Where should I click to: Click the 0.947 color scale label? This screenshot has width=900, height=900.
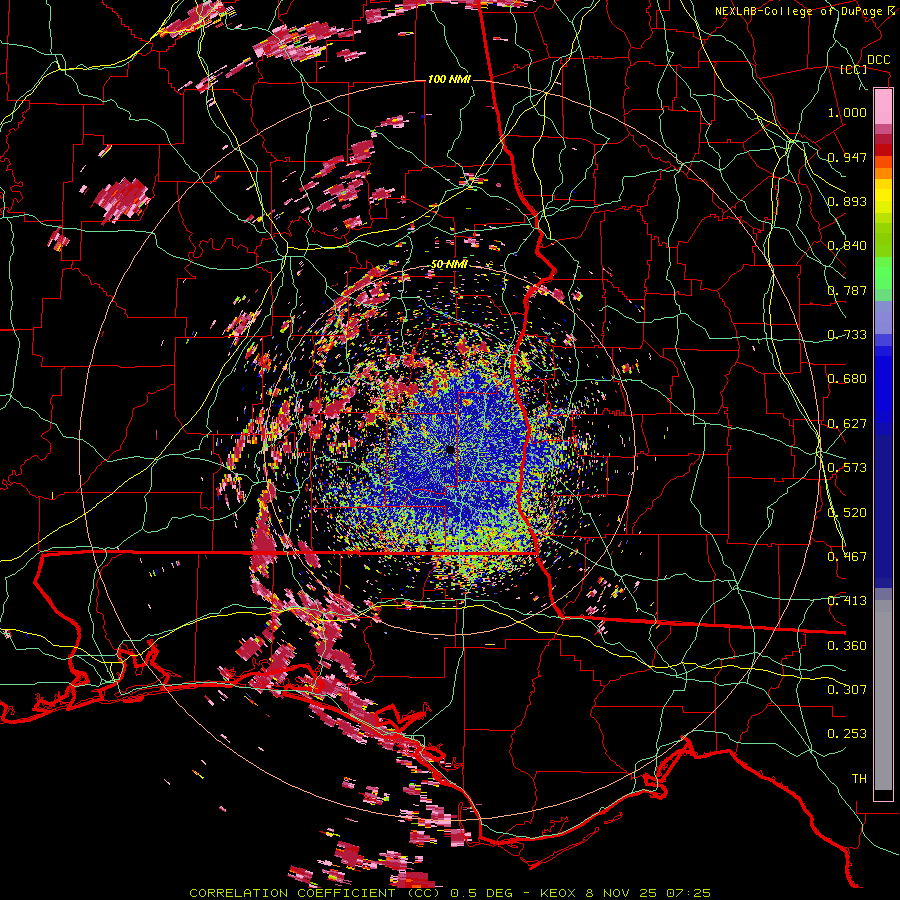click(847, 157)
